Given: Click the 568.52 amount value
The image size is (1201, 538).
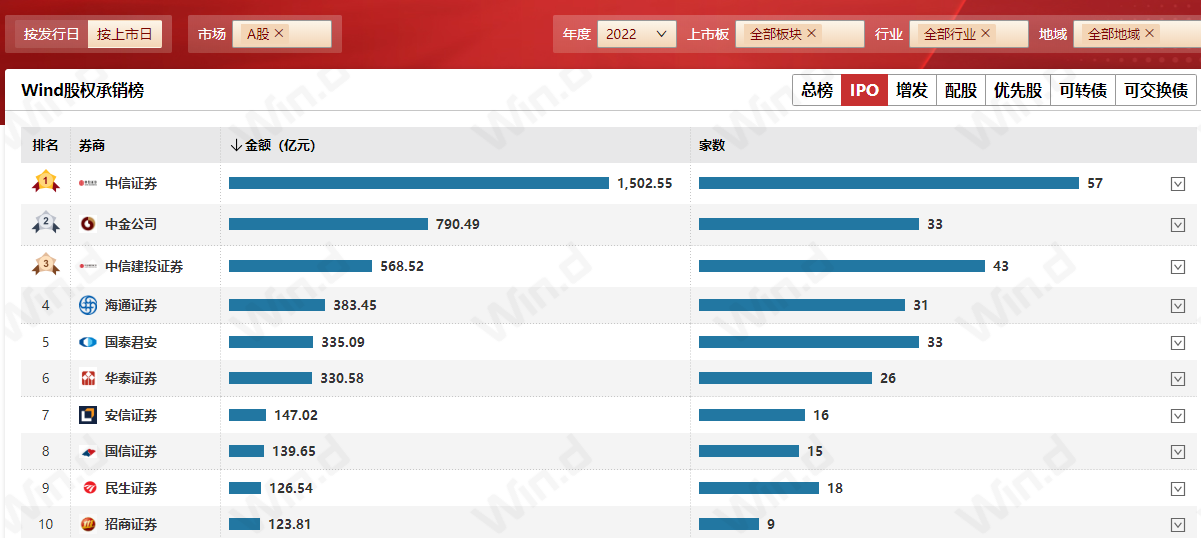Looking at the screenshot, I should tap(402, 267).
